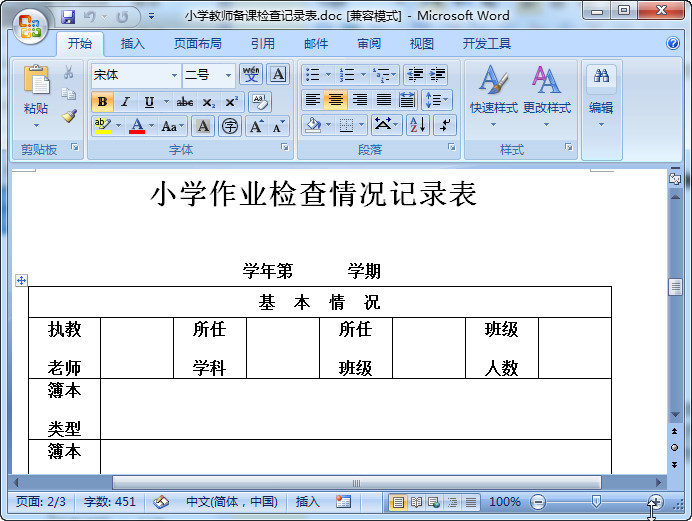Align text to the right
Viewport: 692px width, 521px height.
tap(360, 100)
